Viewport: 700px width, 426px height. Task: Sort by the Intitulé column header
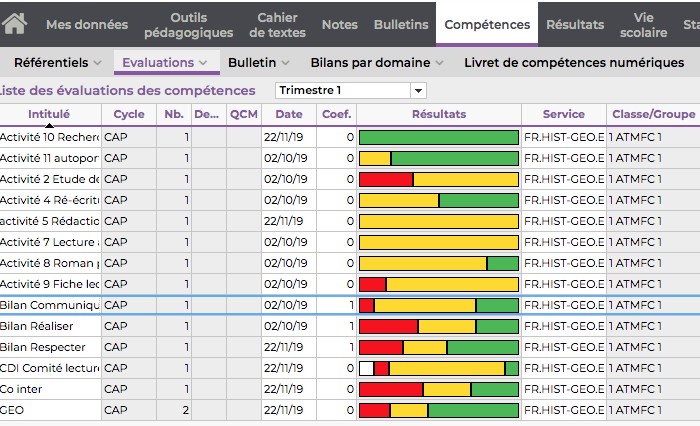click(x=49, y=114)
